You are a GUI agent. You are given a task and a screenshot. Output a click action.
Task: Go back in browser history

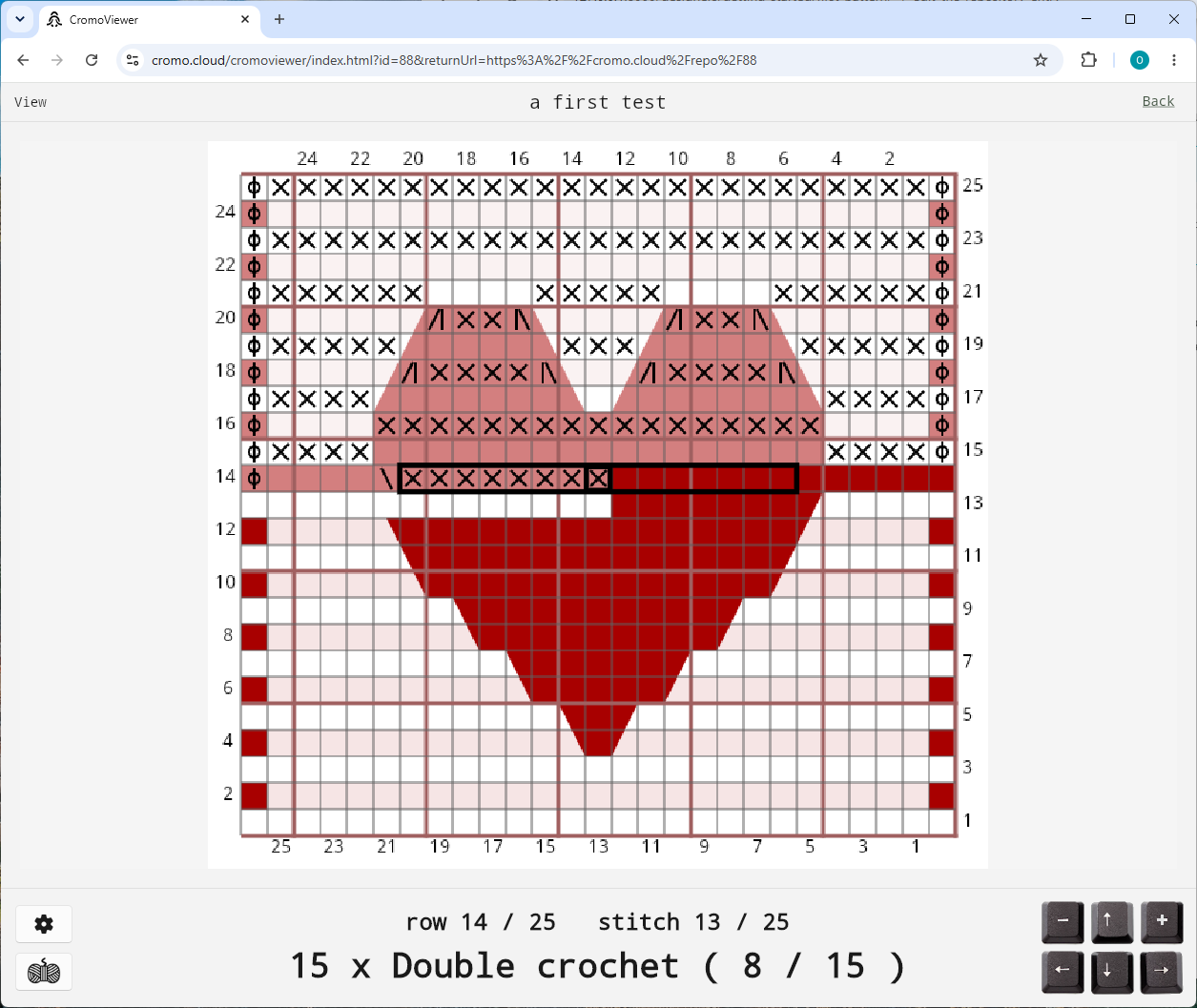(24, 60)
